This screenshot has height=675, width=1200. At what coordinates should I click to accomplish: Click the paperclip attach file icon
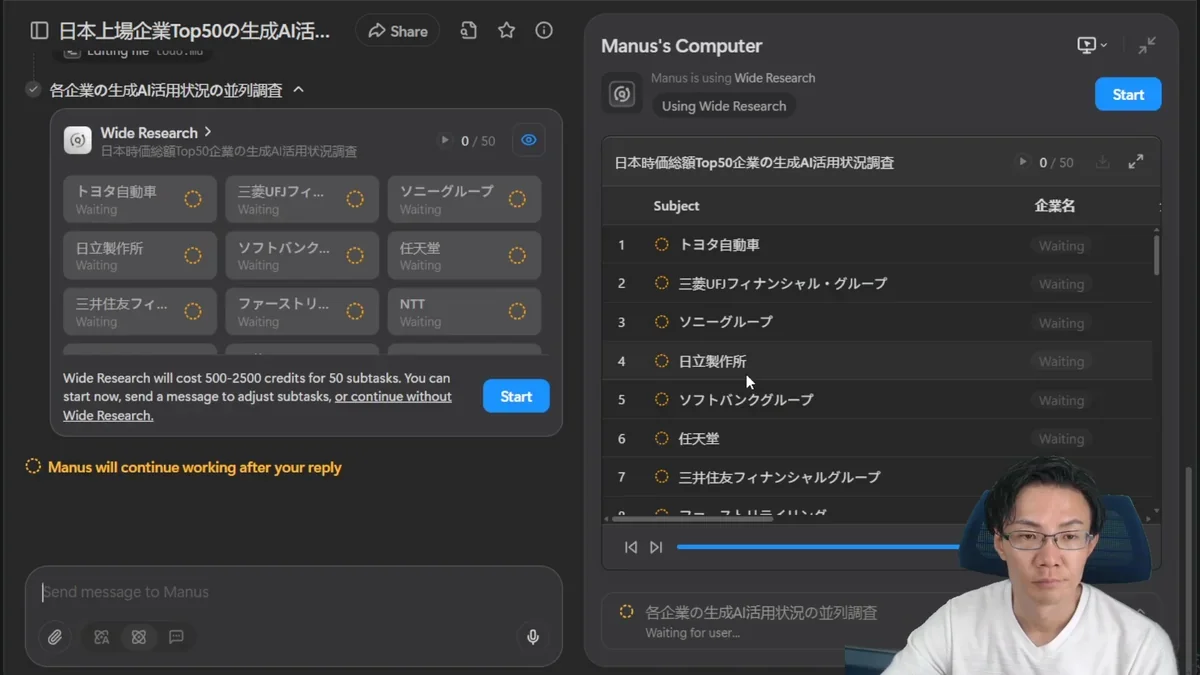55,637
